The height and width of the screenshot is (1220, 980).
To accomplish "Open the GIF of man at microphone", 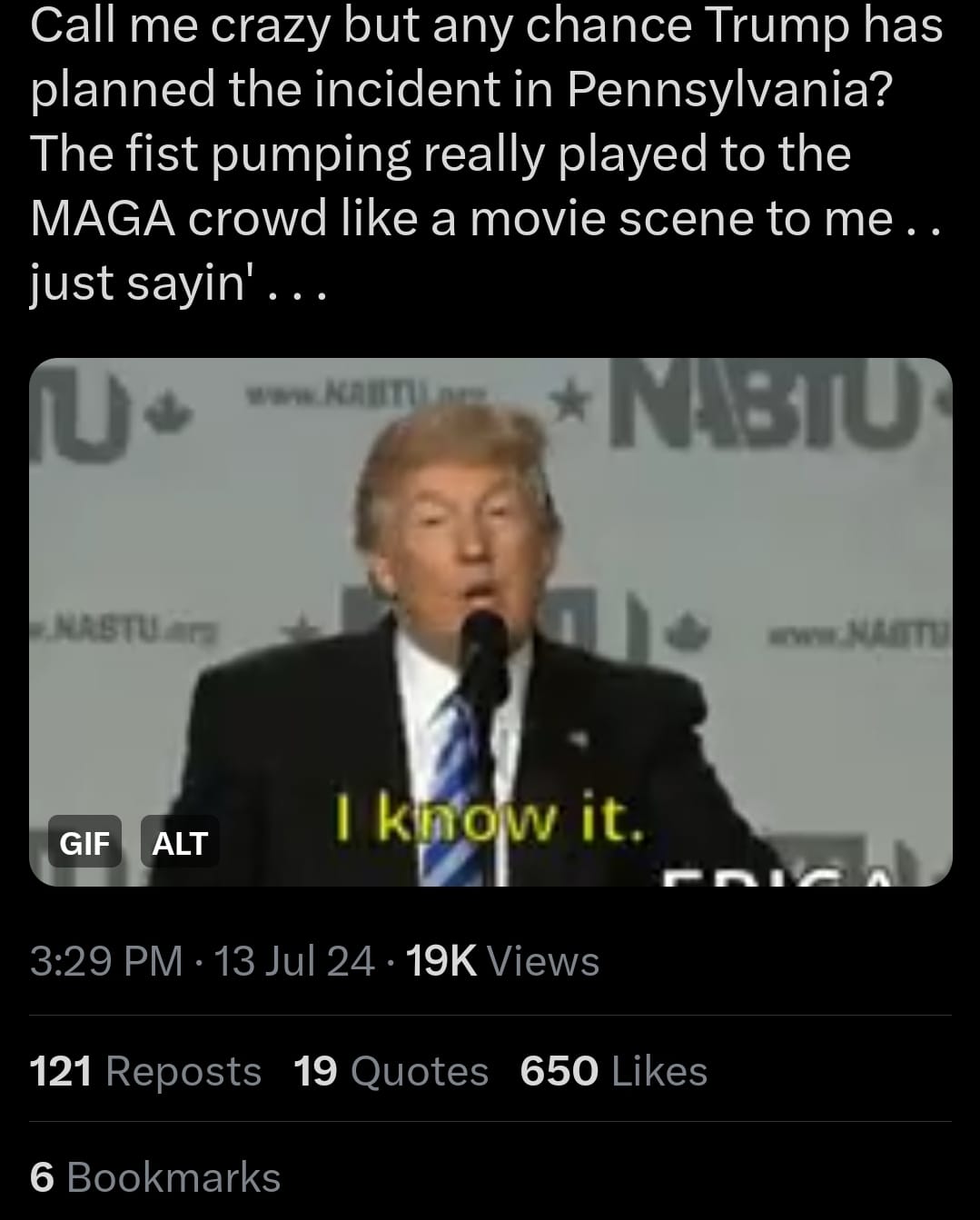I will pos(490,622).
